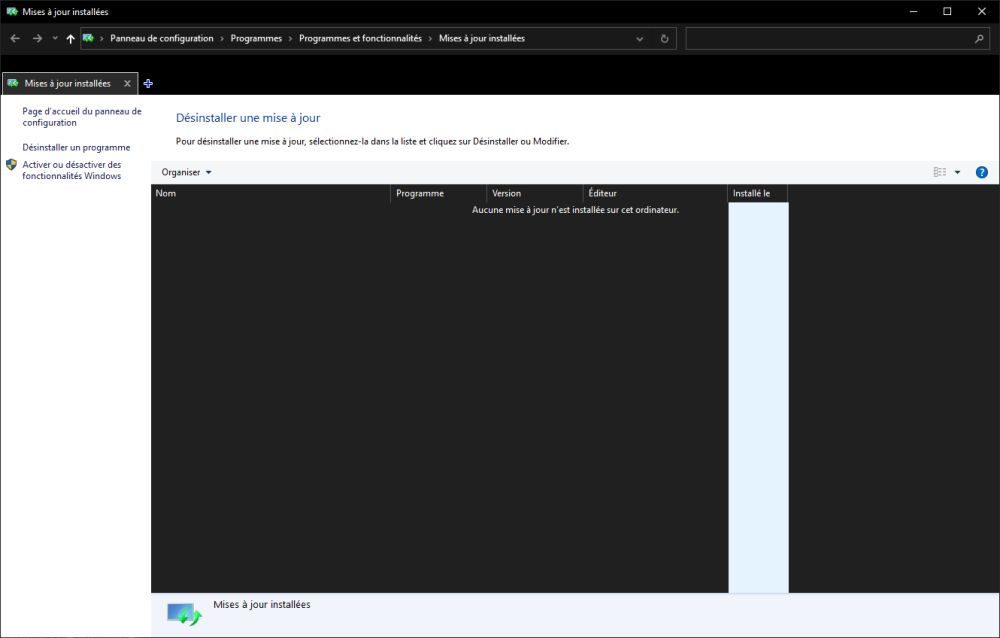Add a new tab with plus icon
Image resolution: width=1000 pixels, height=638 pixels.
point(148,84)
